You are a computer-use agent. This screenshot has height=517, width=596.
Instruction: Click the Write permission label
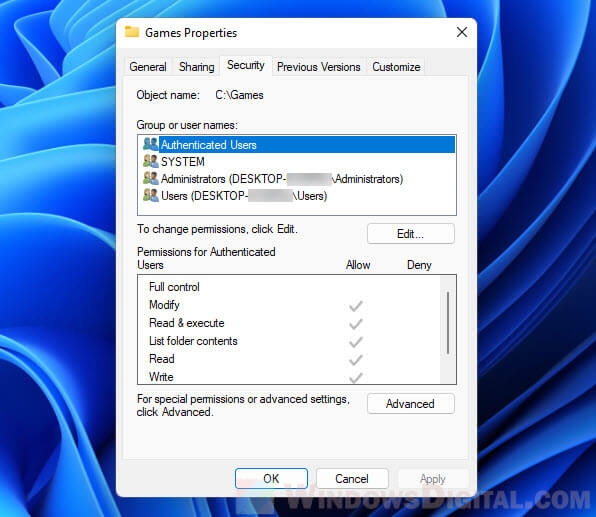[161, 377]
